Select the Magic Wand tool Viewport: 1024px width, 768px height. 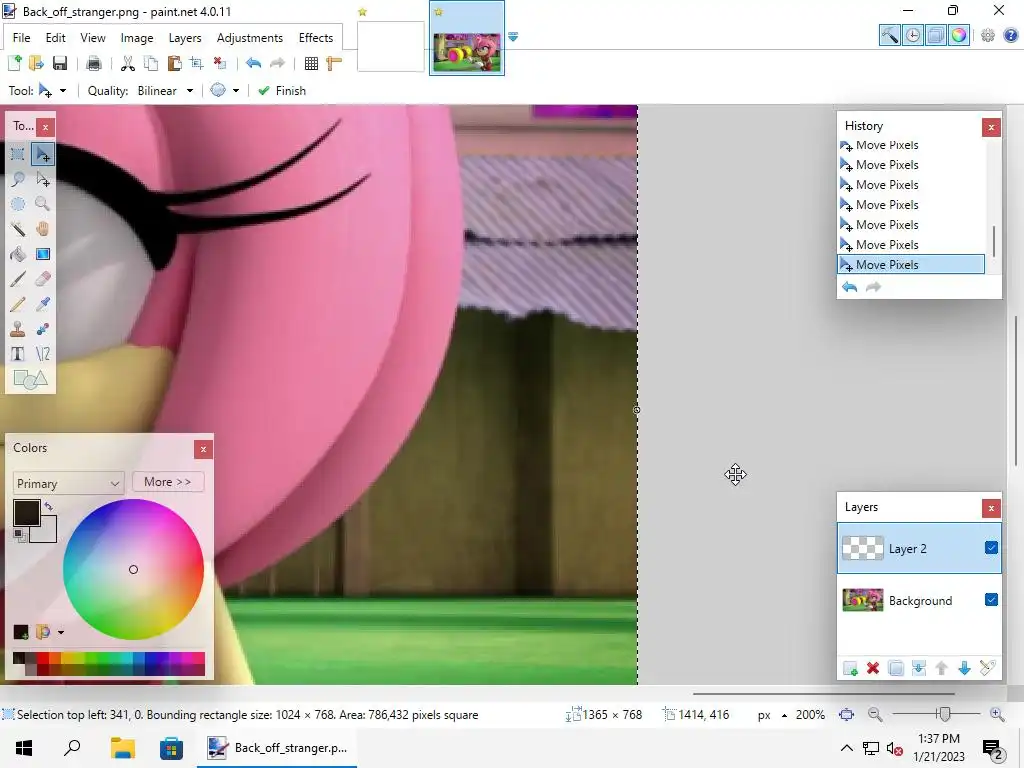pyautogui.click(x=18, y=229)
